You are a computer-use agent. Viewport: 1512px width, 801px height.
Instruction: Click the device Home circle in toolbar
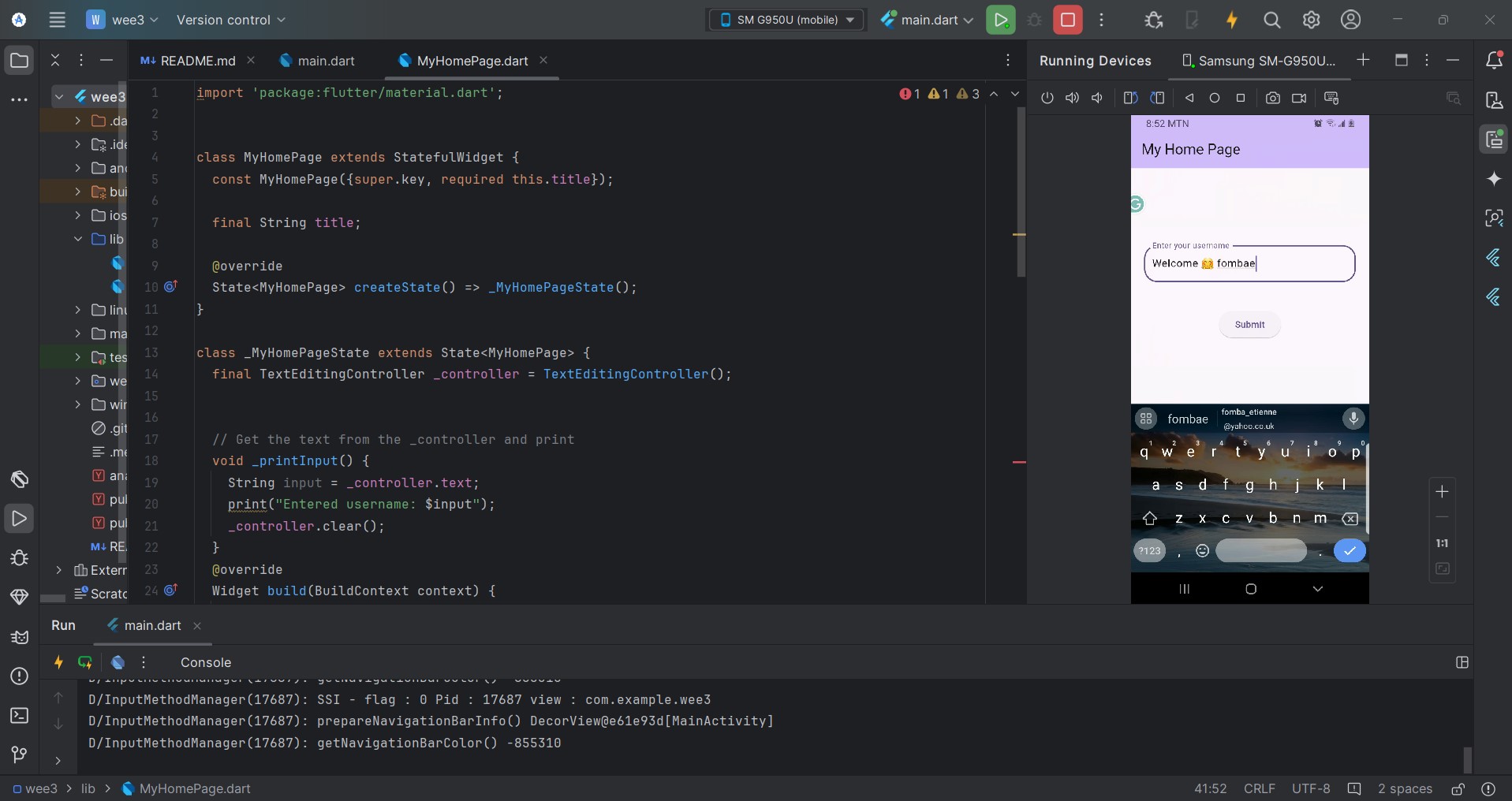tap(1215, 98)
